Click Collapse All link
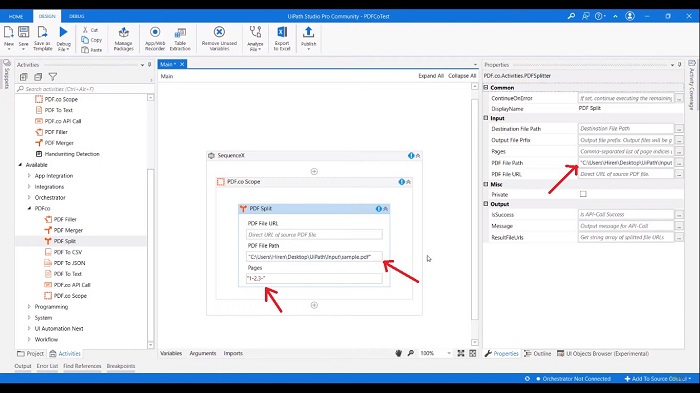The width and height of the screenshot is (700, 393). pyautogui.click(x=462, y=76)
